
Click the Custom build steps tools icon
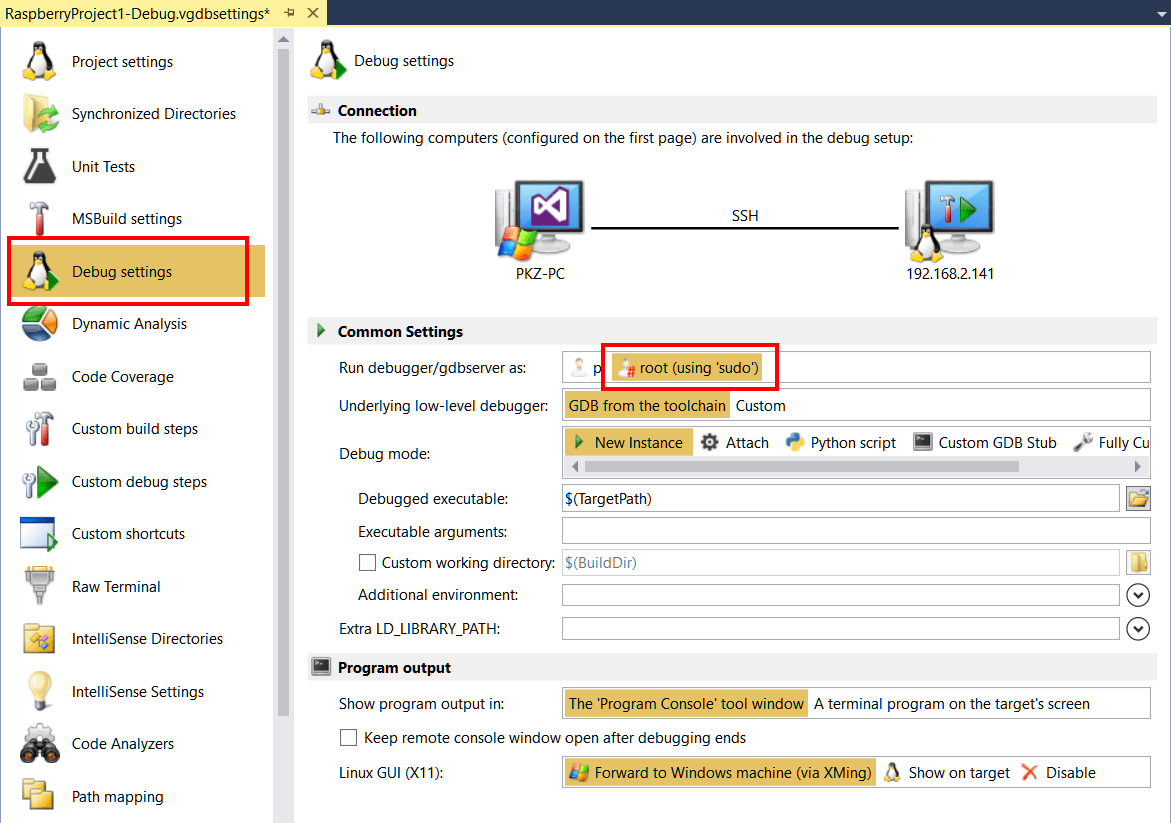pyautogui.click(x=39, y=429)
